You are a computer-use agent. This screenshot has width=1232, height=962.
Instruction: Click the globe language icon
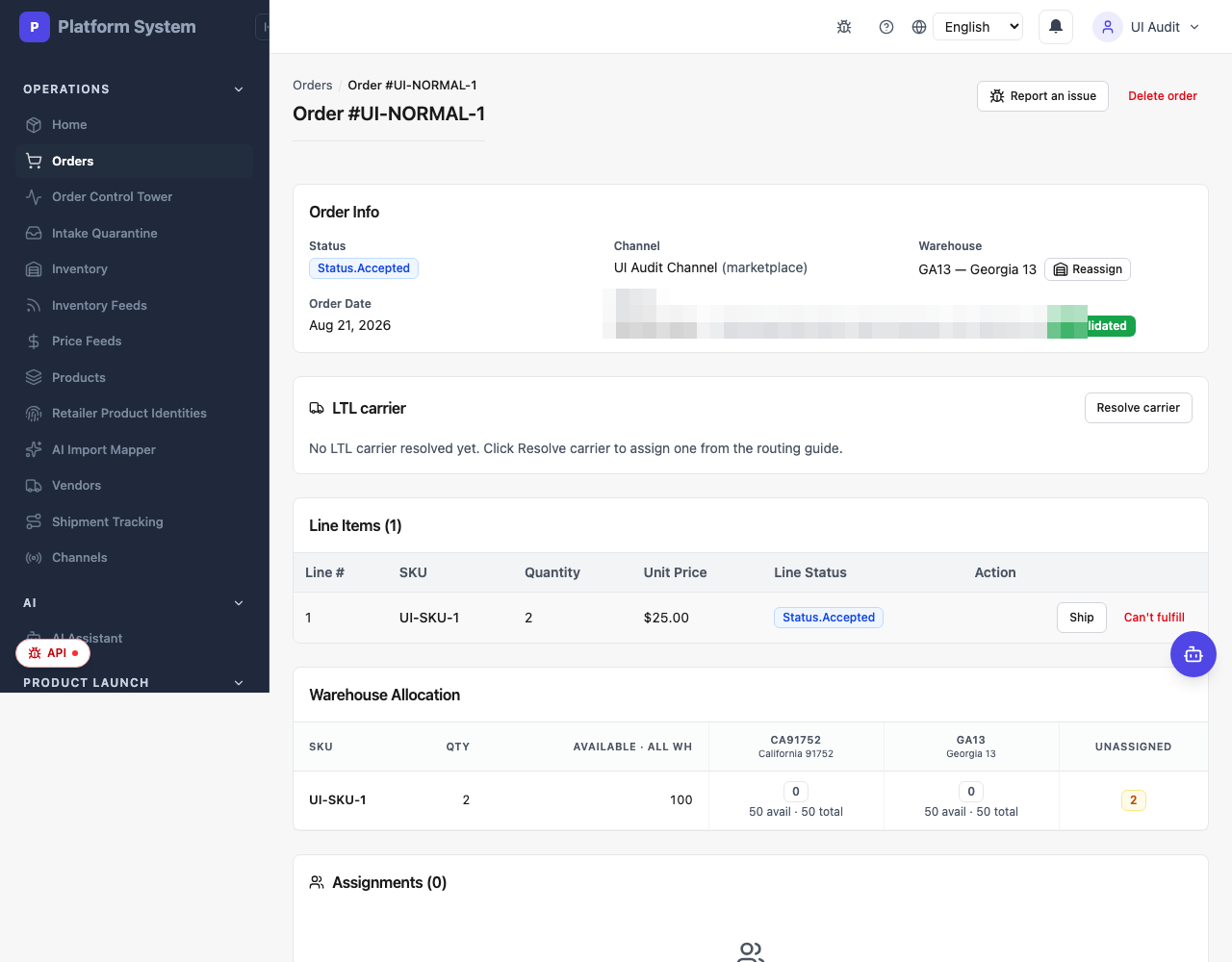click(x=919, y=27)
